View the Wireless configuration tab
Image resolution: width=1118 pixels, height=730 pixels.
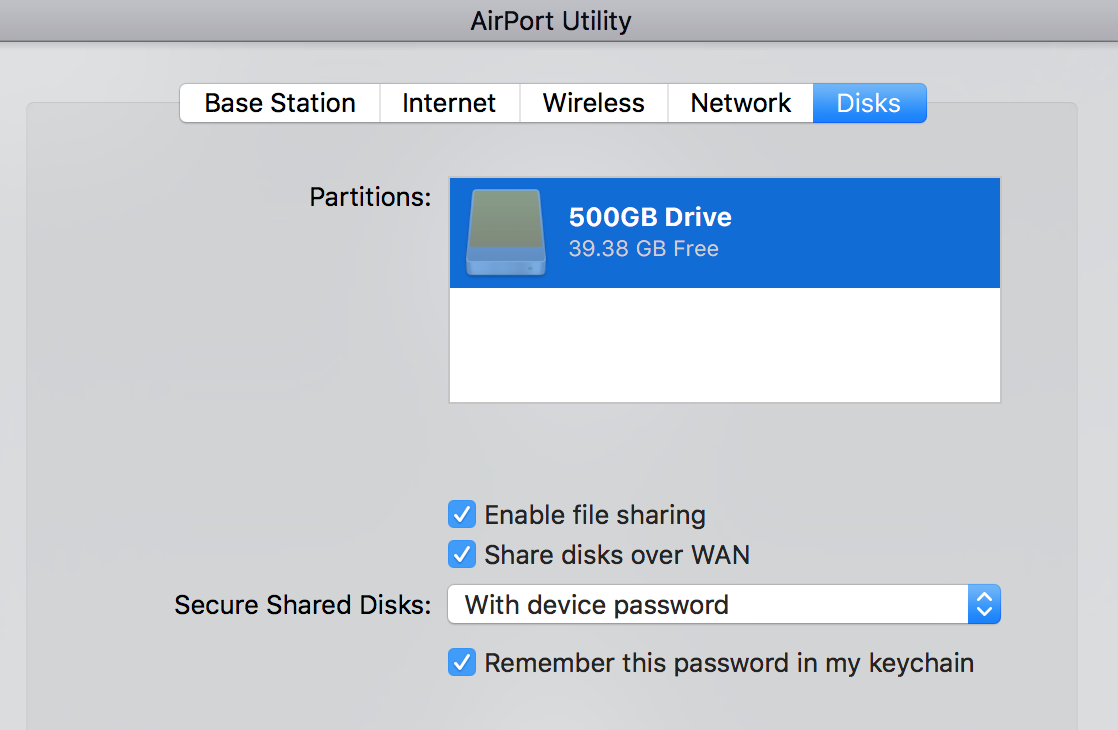tap(593, 102)
